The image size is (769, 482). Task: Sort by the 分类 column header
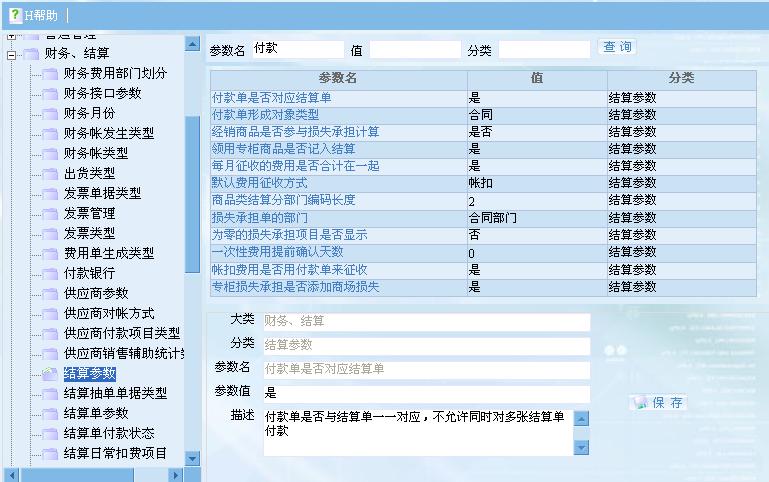pos(682,78)
